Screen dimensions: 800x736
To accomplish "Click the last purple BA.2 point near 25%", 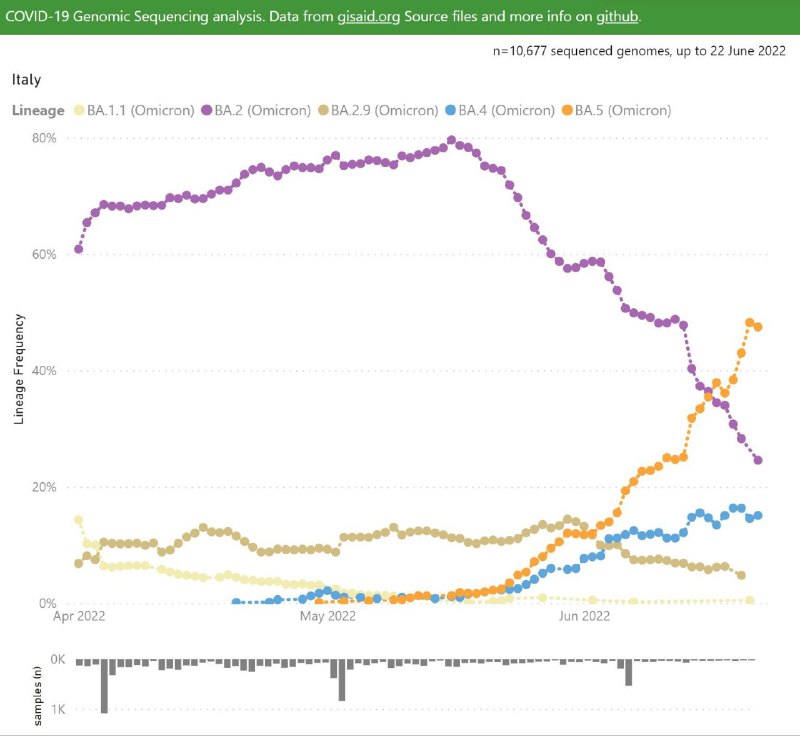I will point(758,460).
